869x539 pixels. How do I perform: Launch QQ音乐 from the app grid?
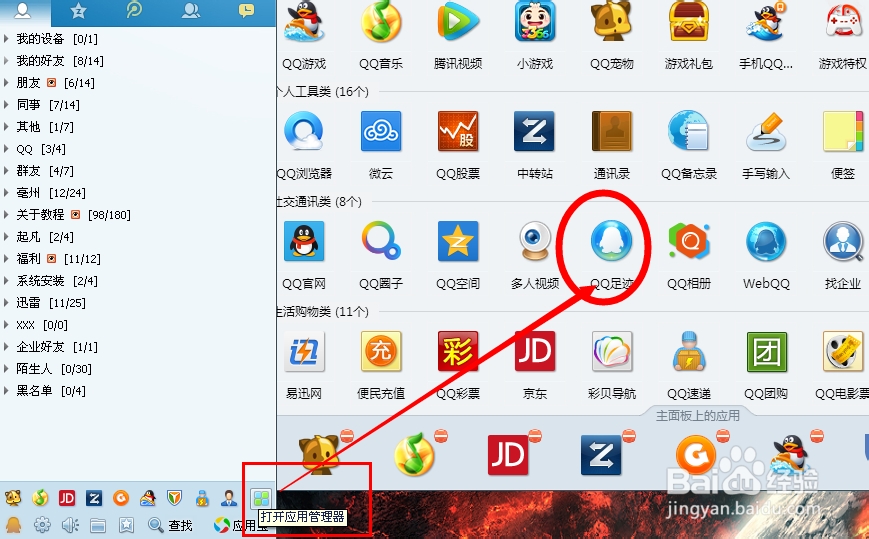381,22
